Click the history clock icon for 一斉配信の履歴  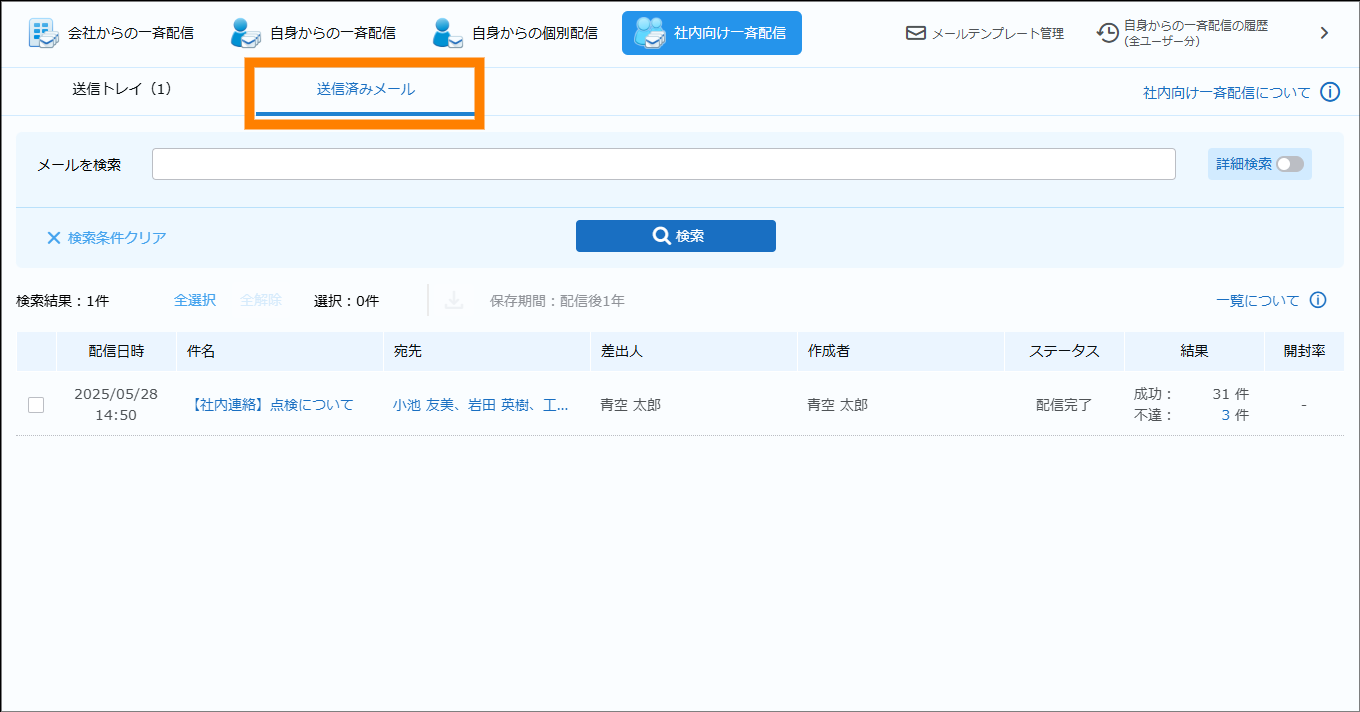[1107, 33]
